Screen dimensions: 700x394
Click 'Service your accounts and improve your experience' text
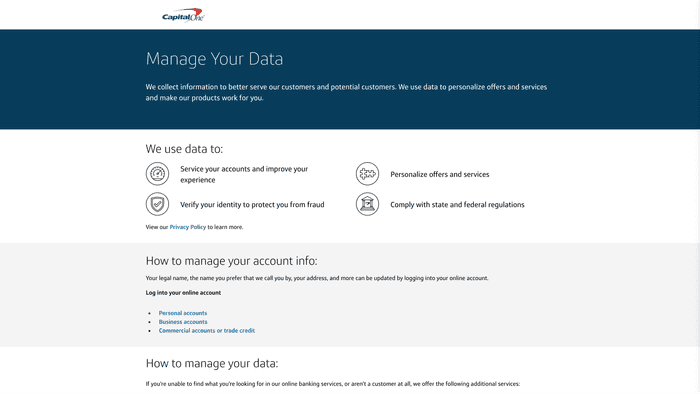pos(244,174)
